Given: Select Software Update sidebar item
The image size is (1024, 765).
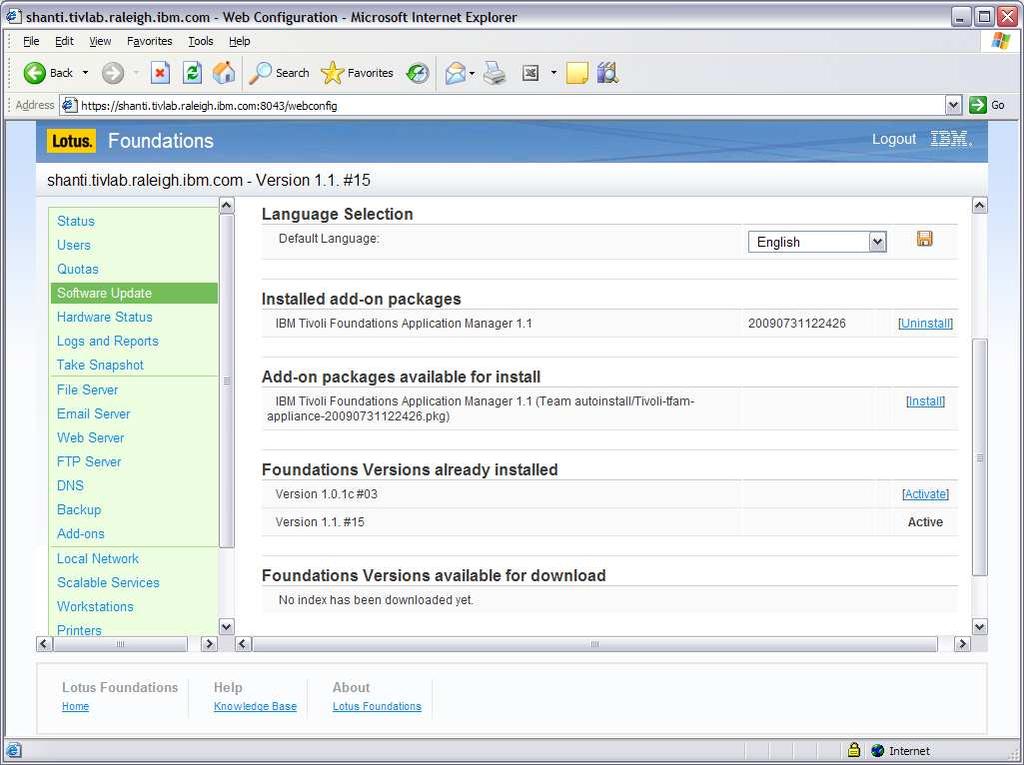Looking at the screenshot, I should pos(135,293).
